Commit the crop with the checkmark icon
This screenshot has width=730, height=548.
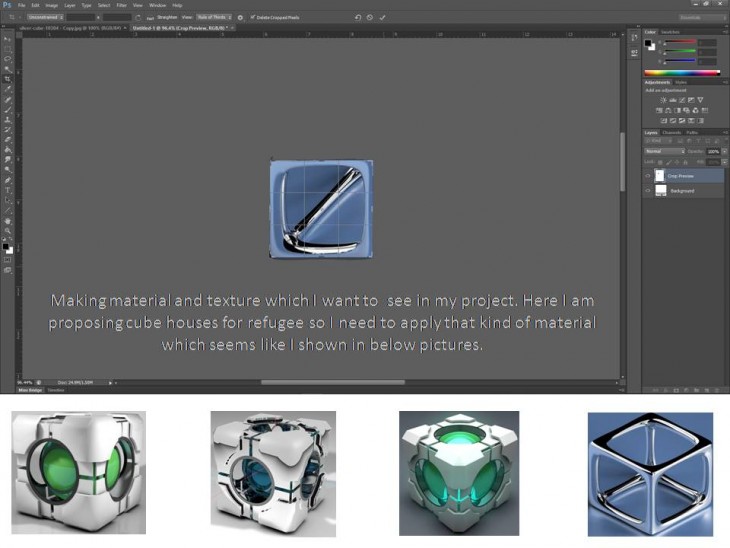click(x=381, y=17)
